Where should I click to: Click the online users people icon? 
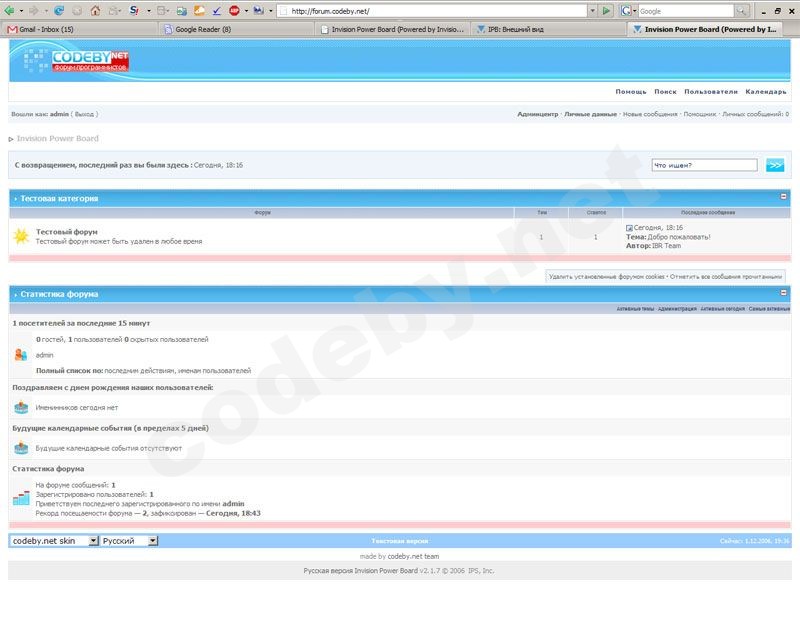[x=21, y=355]
